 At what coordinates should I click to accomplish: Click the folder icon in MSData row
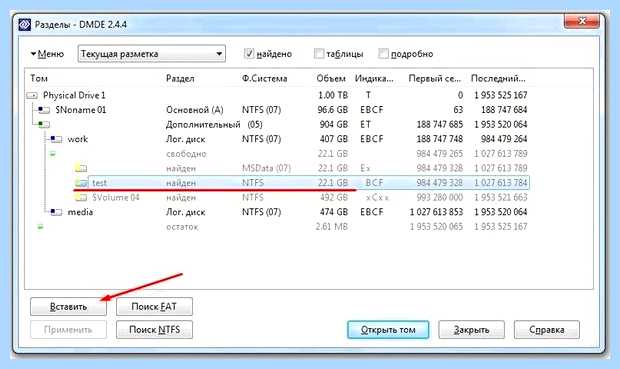81,168
